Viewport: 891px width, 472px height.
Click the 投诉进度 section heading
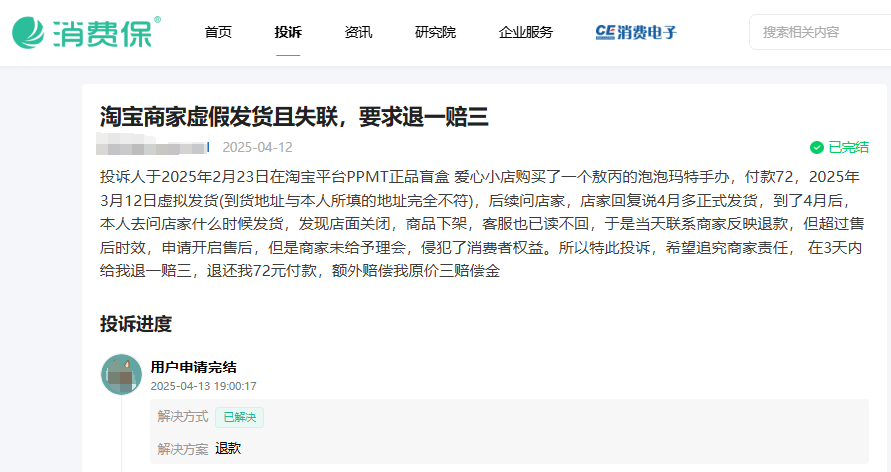coord(136,324)
